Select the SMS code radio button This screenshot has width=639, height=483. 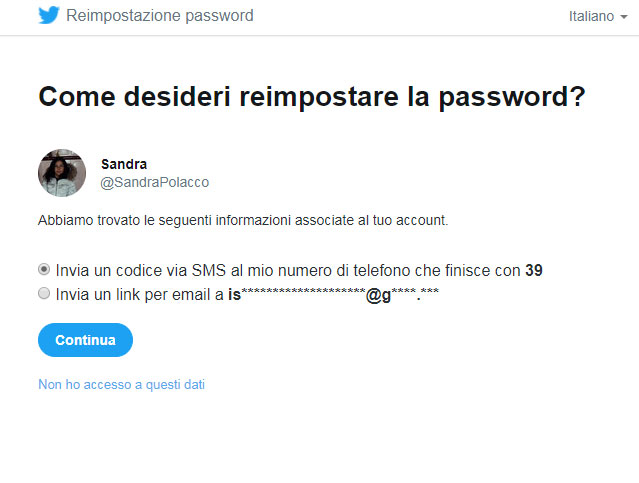(x=44, y=269)
